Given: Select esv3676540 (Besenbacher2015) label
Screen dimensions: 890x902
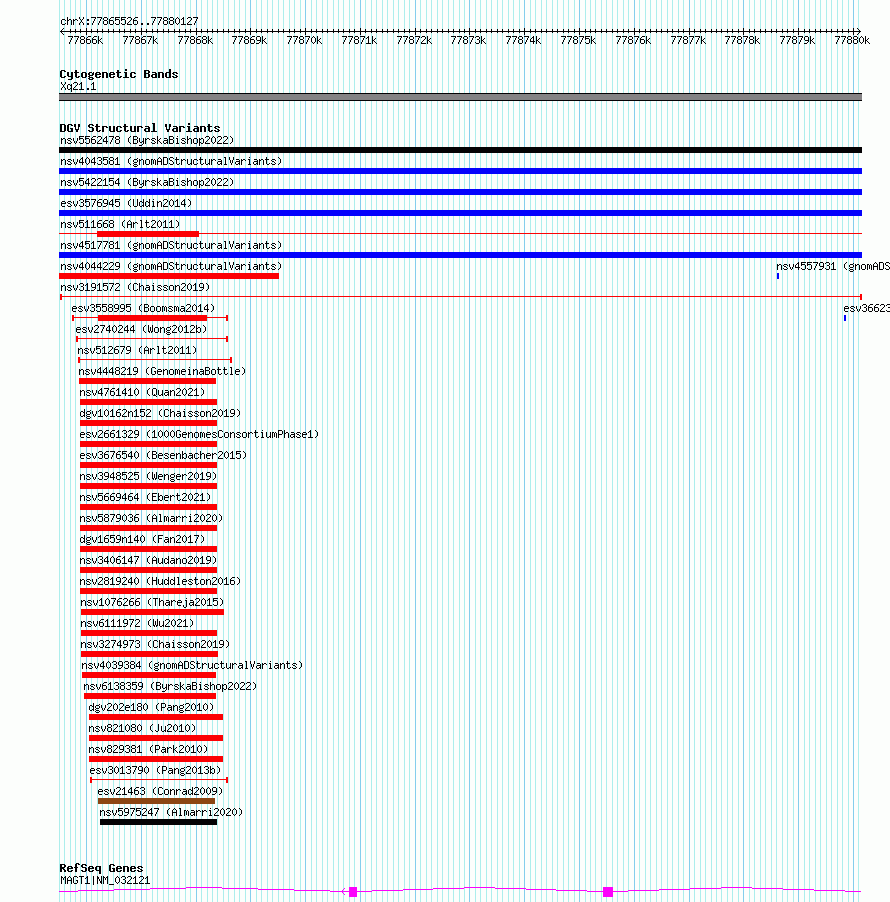Looking at the screenshot, I should pos(163,455).
